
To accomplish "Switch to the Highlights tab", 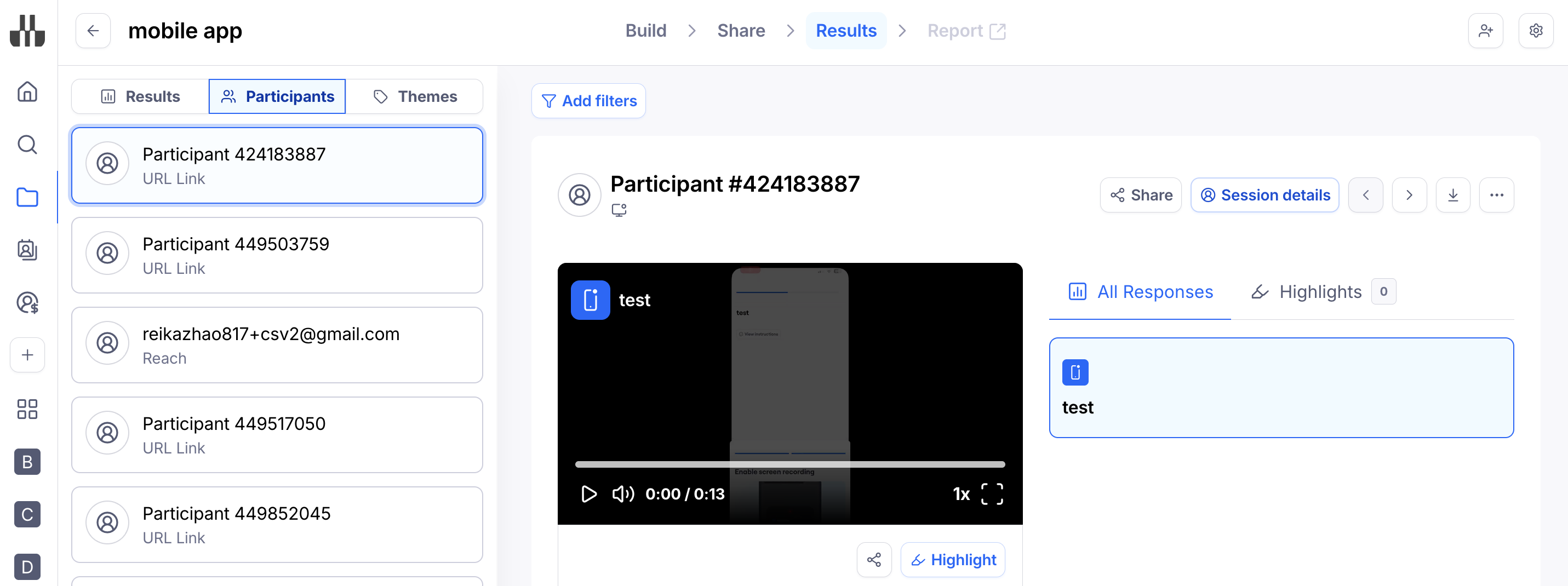I will pyautogui.click(x=1320, y=292).
